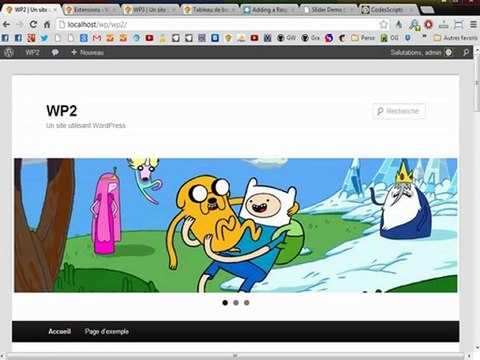Viewport: 480px width, 360px height.
Task: Open the ruler extension icon
Action: pyautogui.click(x=443, y=24)
